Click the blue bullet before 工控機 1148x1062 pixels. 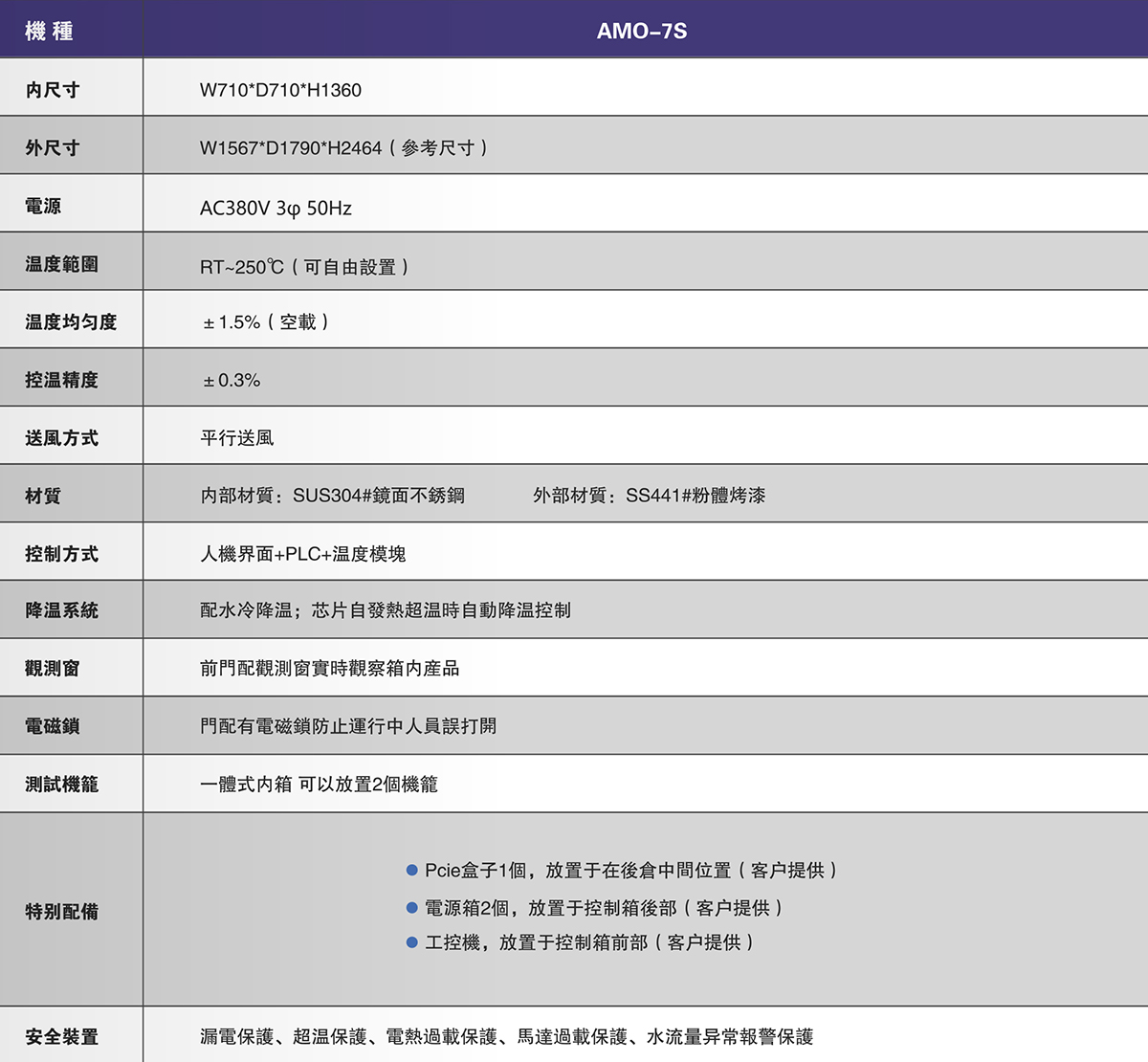(412, 943)
